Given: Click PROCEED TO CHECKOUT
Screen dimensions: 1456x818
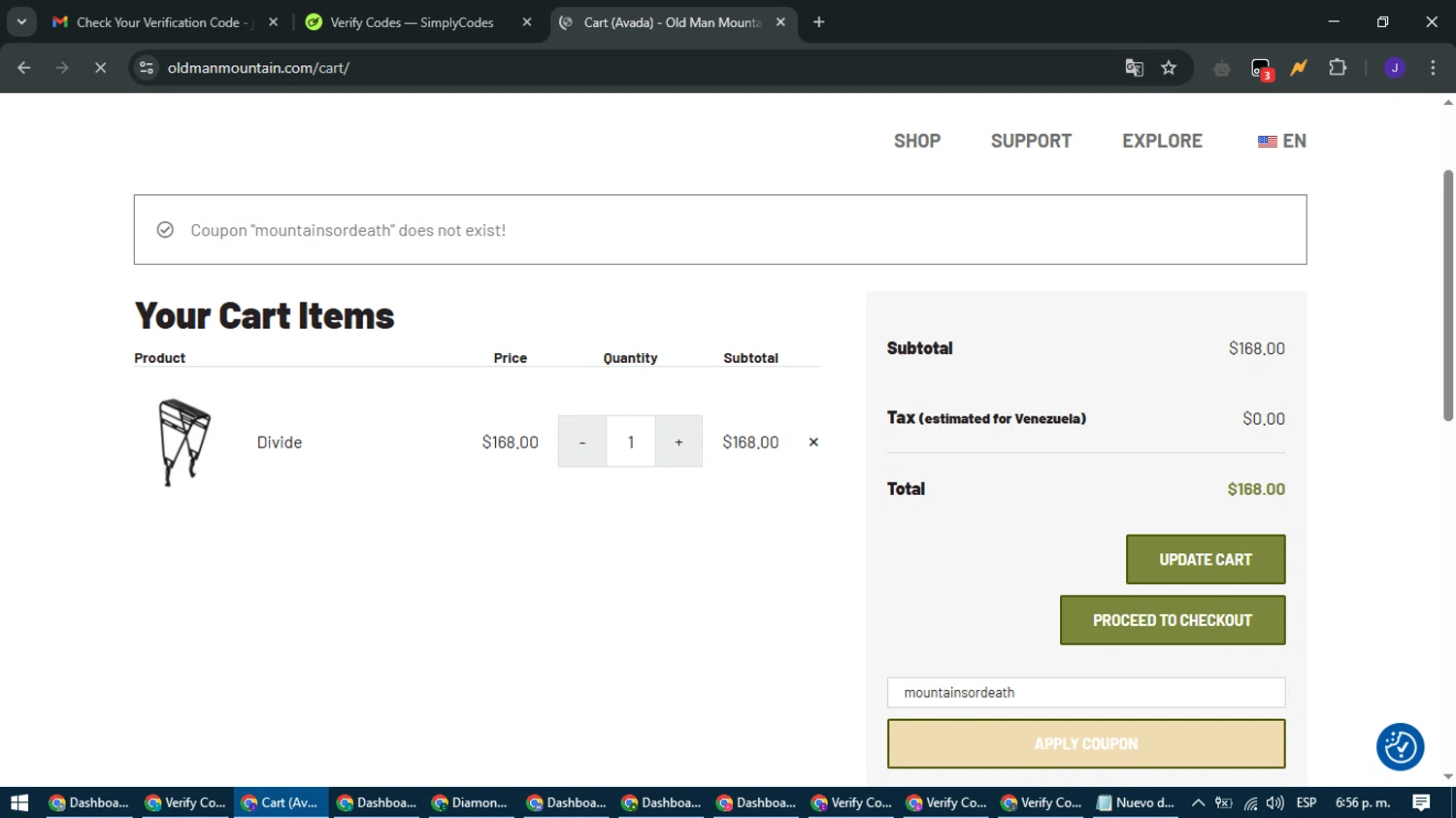Looking at the screenshot, I should pos(1173,620).
